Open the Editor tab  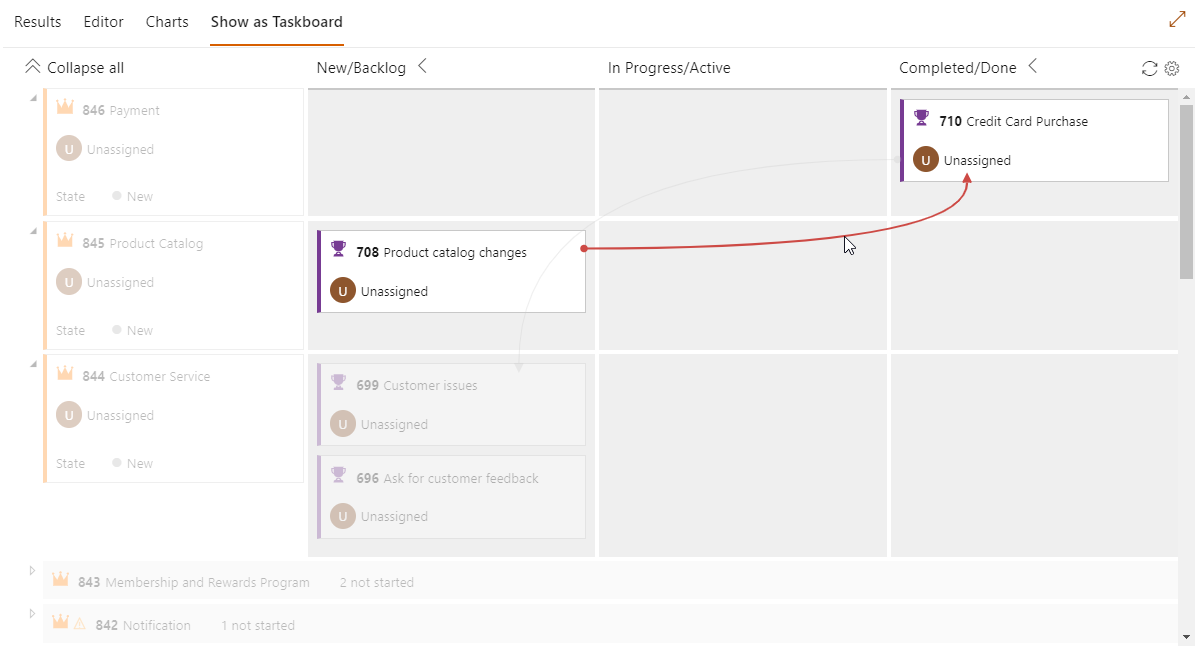click(x=103, y=21)
